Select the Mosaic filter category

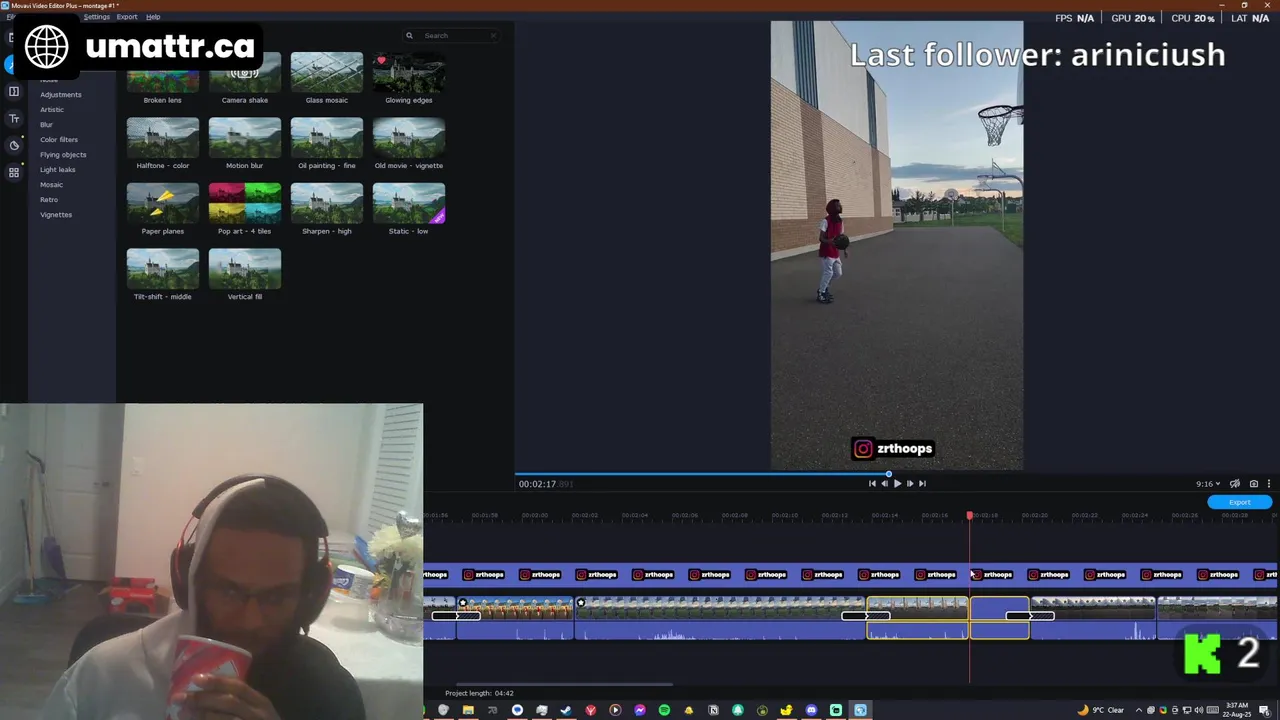[x=51, y=185]
